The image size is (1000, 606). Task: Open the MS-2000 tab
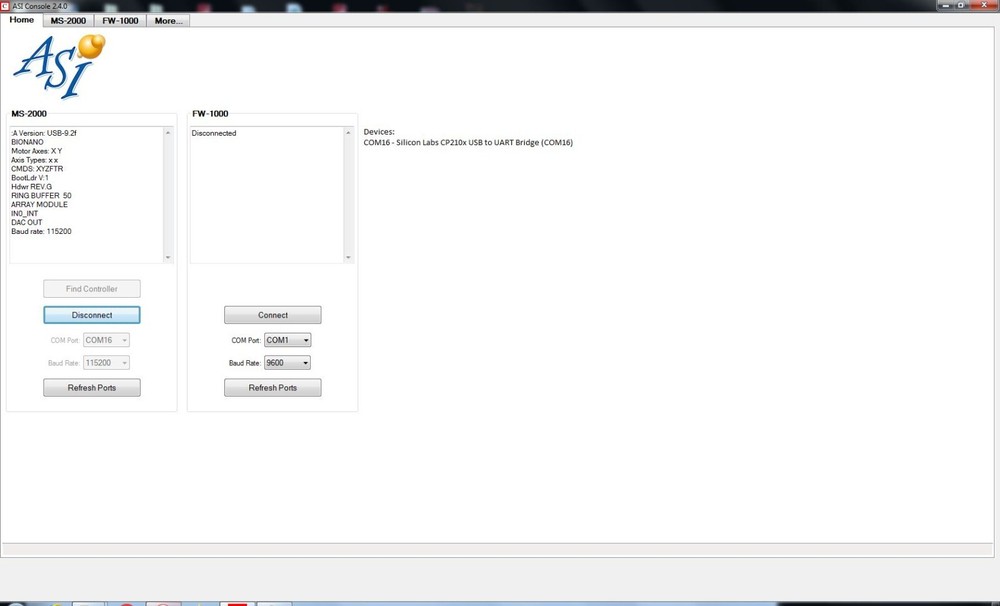pyautogui.click(x=69, y=20)
